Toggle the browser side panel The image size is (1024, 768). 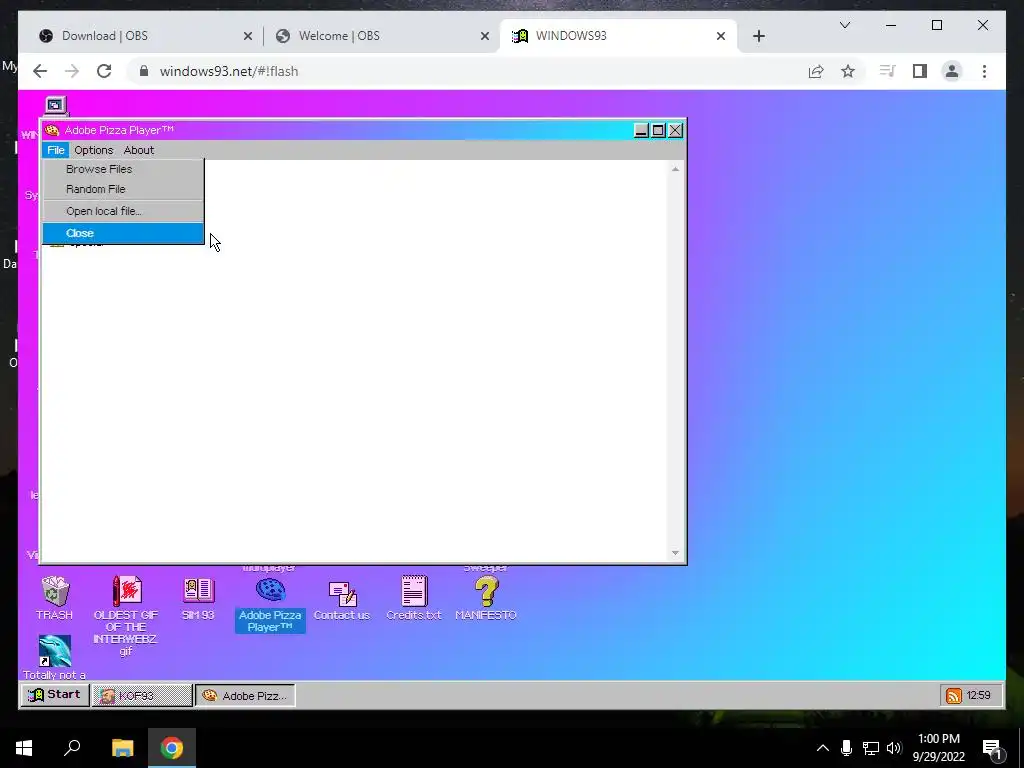tap(920, 71)
